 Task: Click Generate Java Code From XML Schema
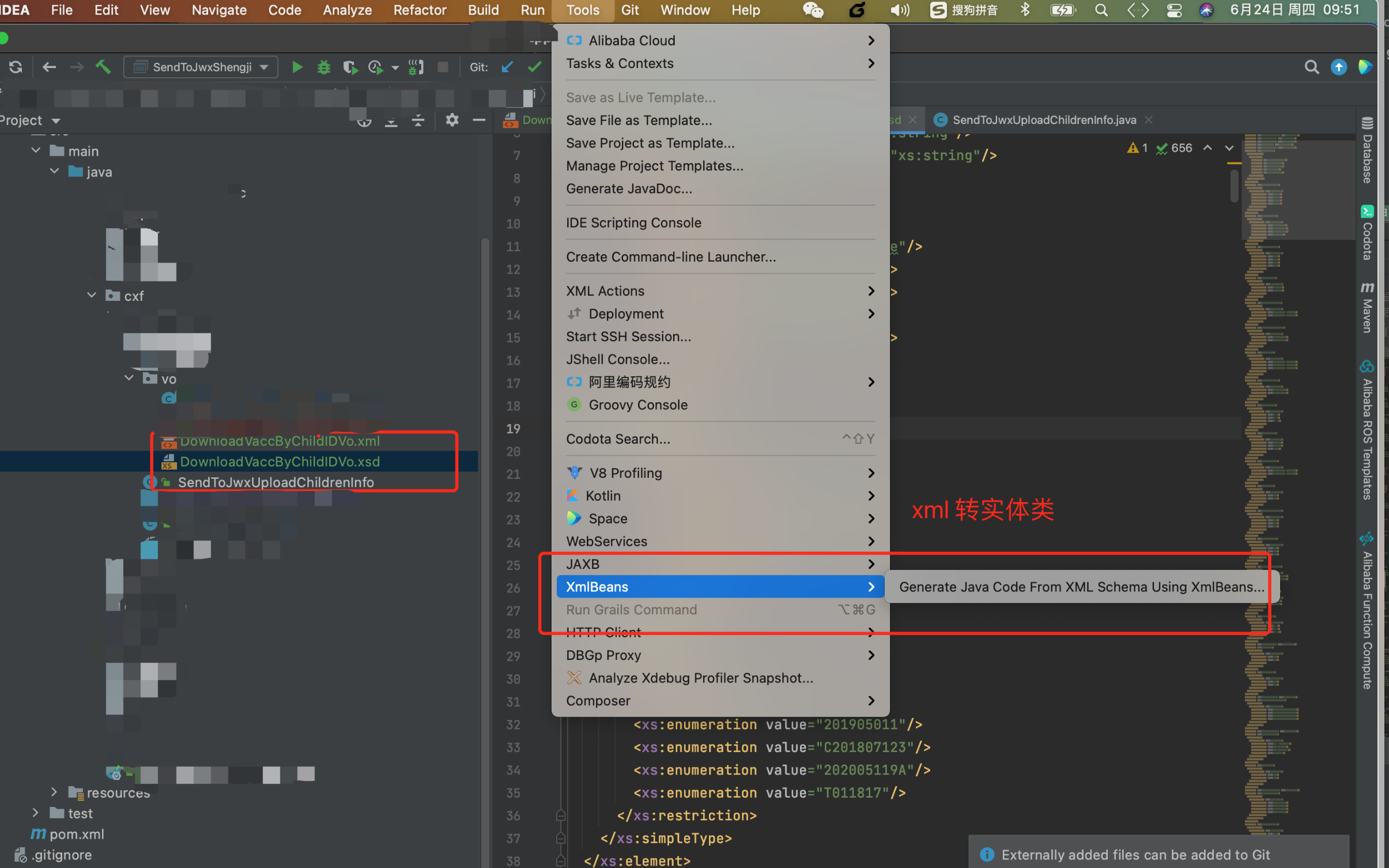coord(1081,587)
